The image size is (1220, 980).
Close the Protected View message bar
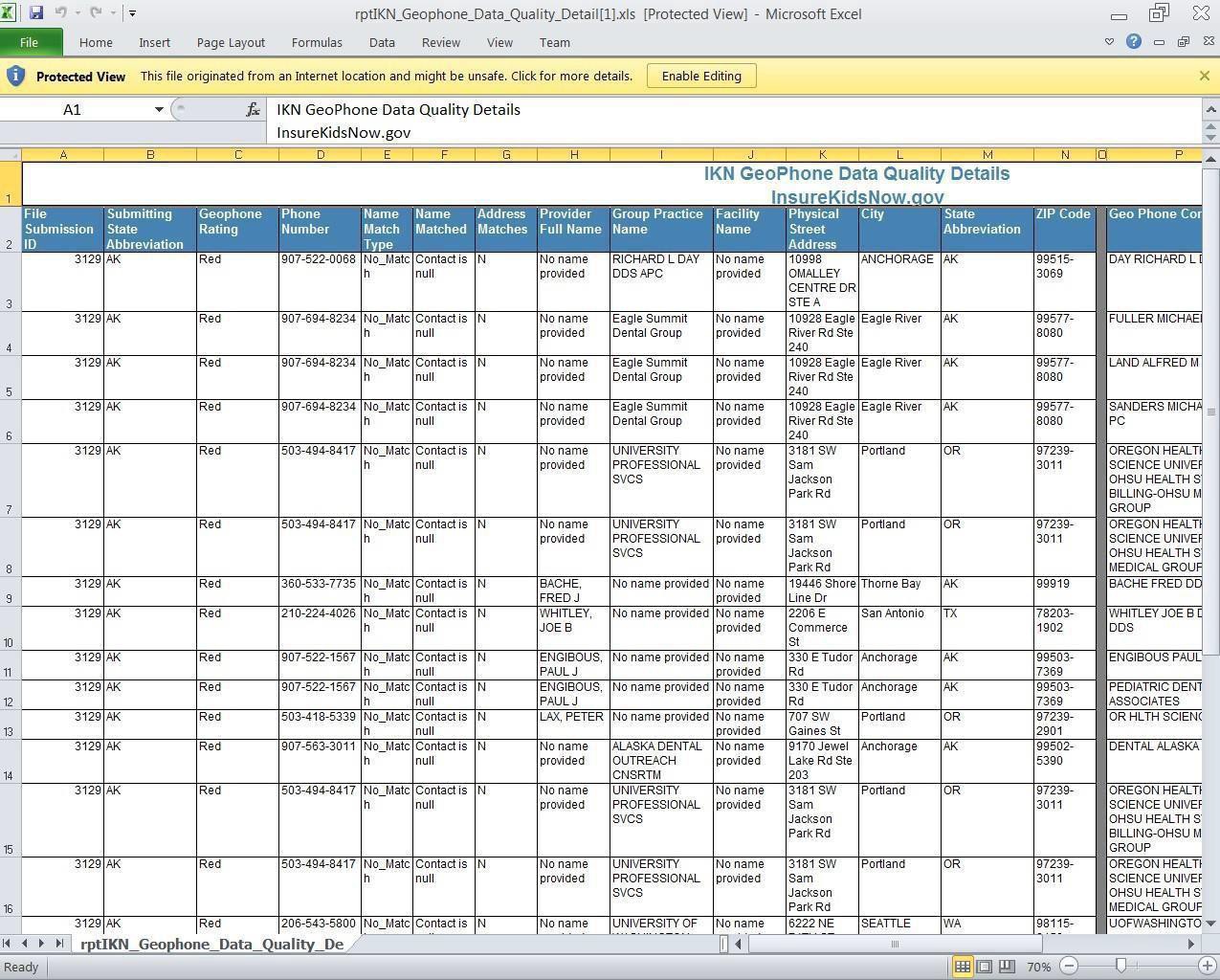pyautogui.click(x=1204, y=76)
